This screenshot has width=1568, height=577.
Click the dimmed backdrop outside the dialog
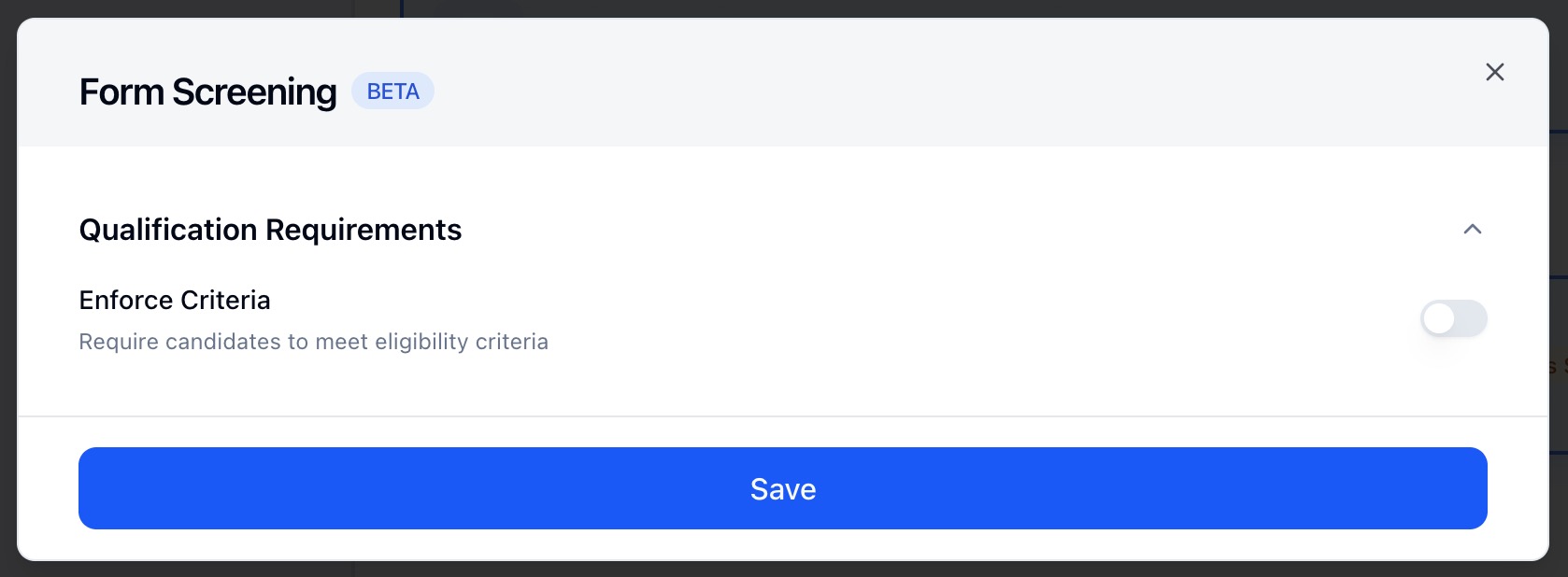[7, 280]
